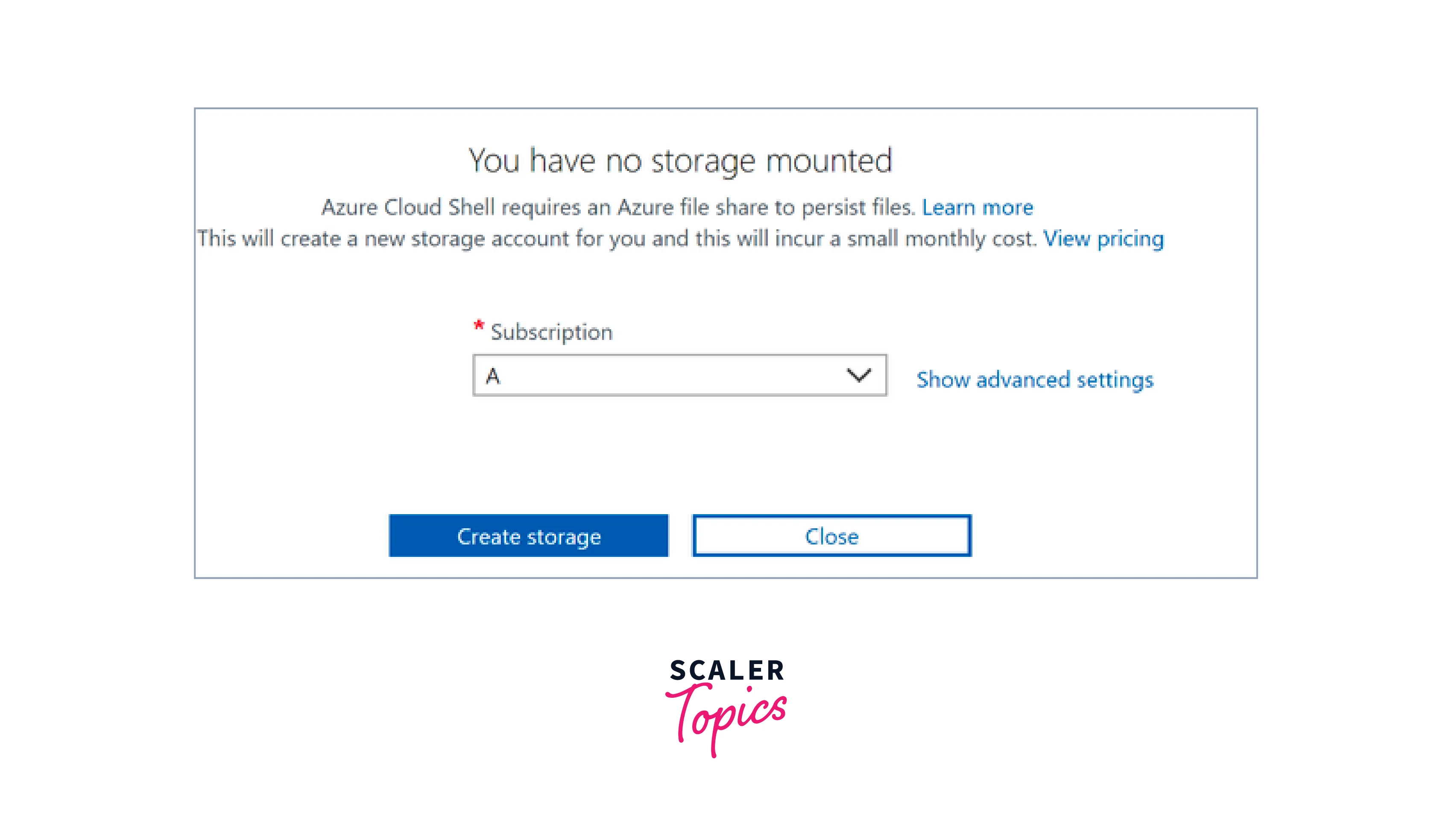The height and width of the screenshot is (840, 1452).
Task: Click empty space right of subscription value A
Action: pyautogui.click(x=663, y=376)
